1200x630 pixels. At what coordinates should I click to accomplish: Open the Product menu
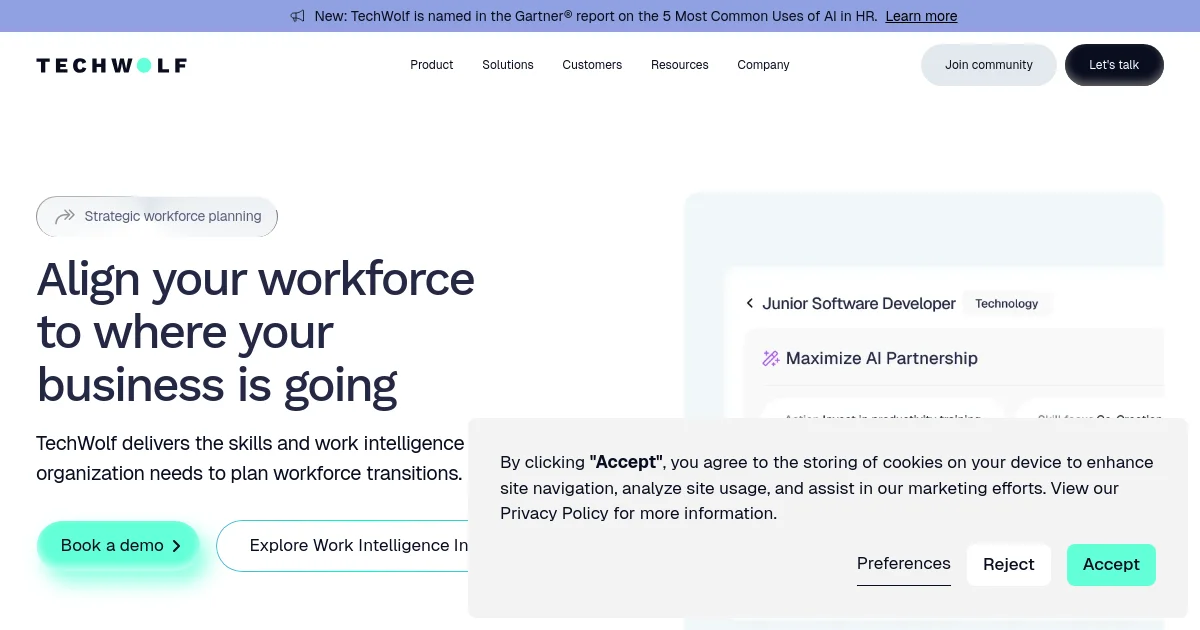pyautogui.click(x=432, y=65)
